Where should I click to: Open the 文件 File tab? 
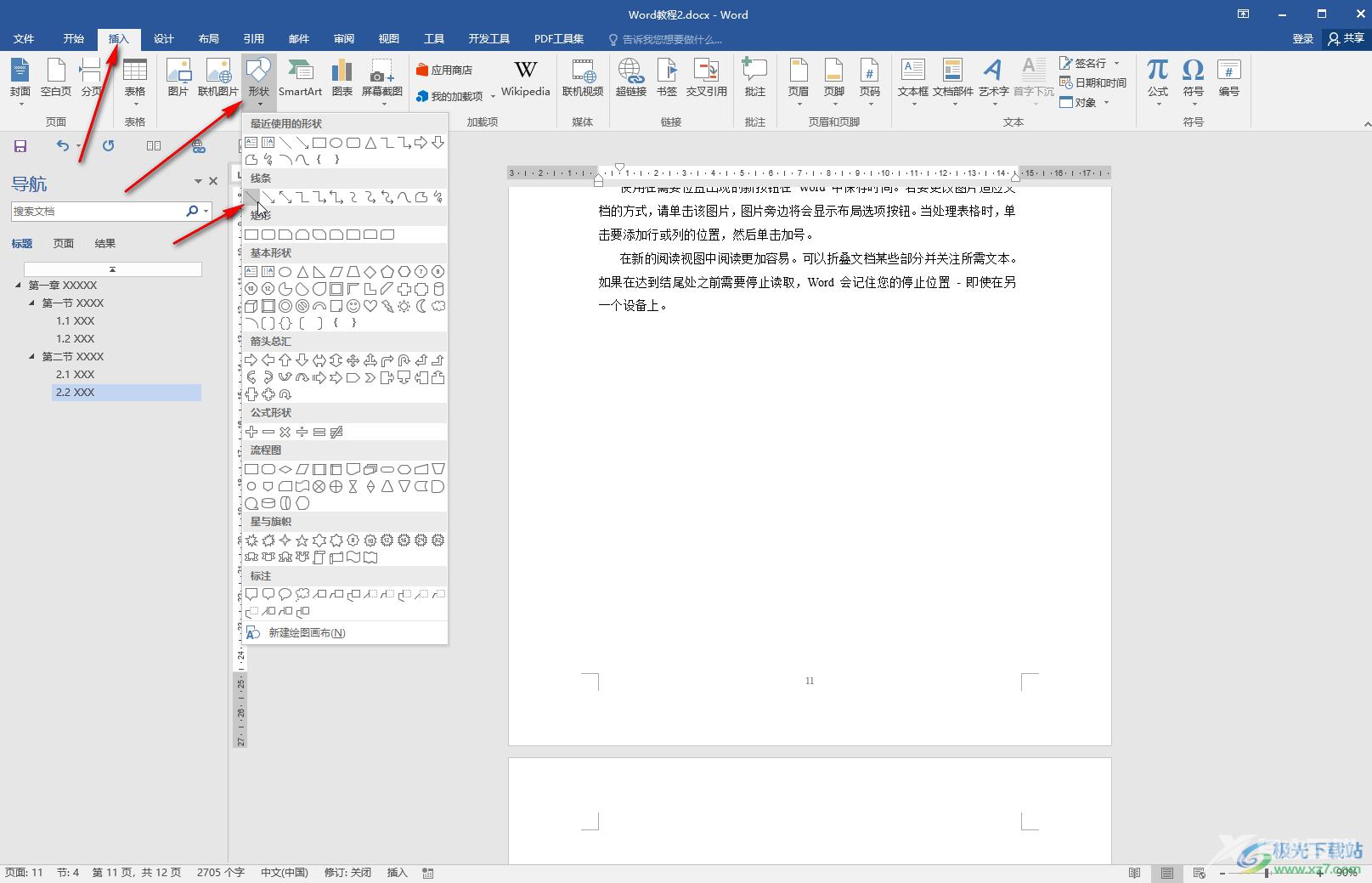click(24, 38)
